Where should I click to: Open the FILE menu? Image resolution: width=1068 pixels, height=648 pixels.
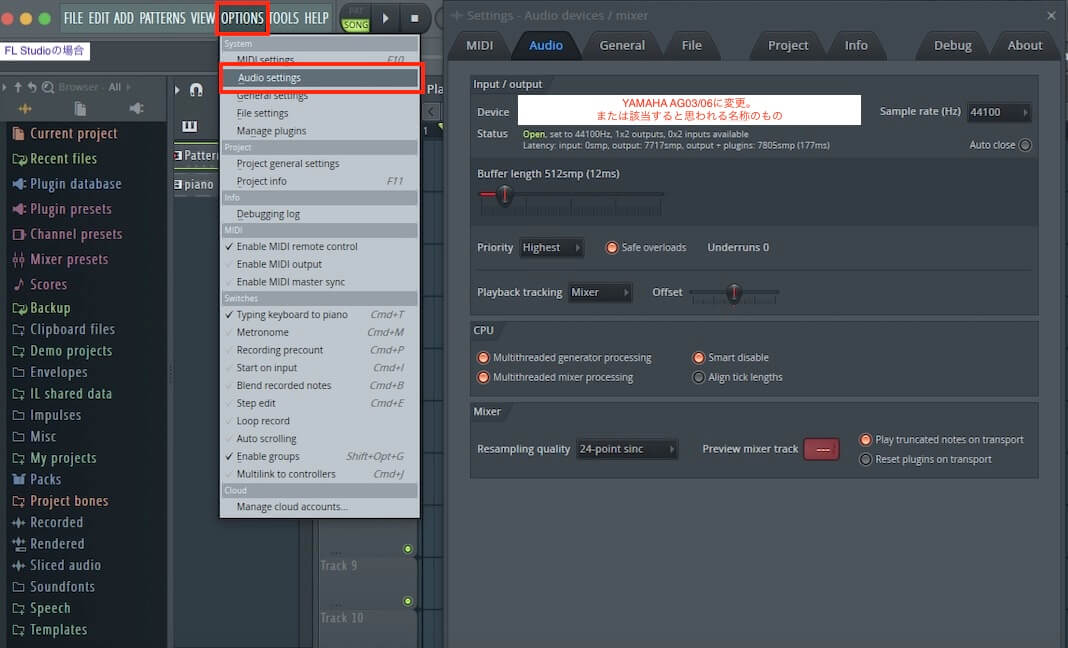(74, 18)
